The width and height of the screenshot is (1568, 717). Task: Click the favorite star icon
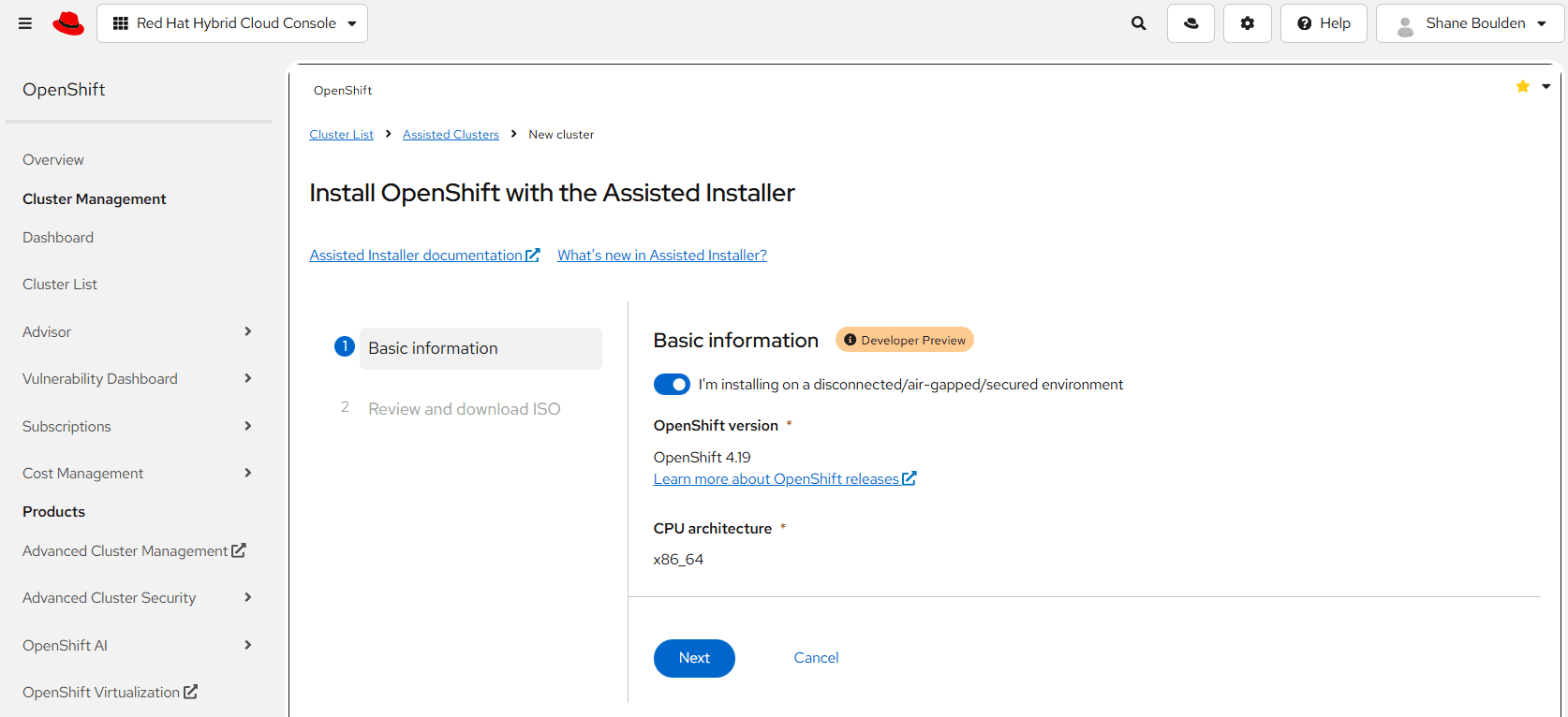click(x=1522, y=86)
